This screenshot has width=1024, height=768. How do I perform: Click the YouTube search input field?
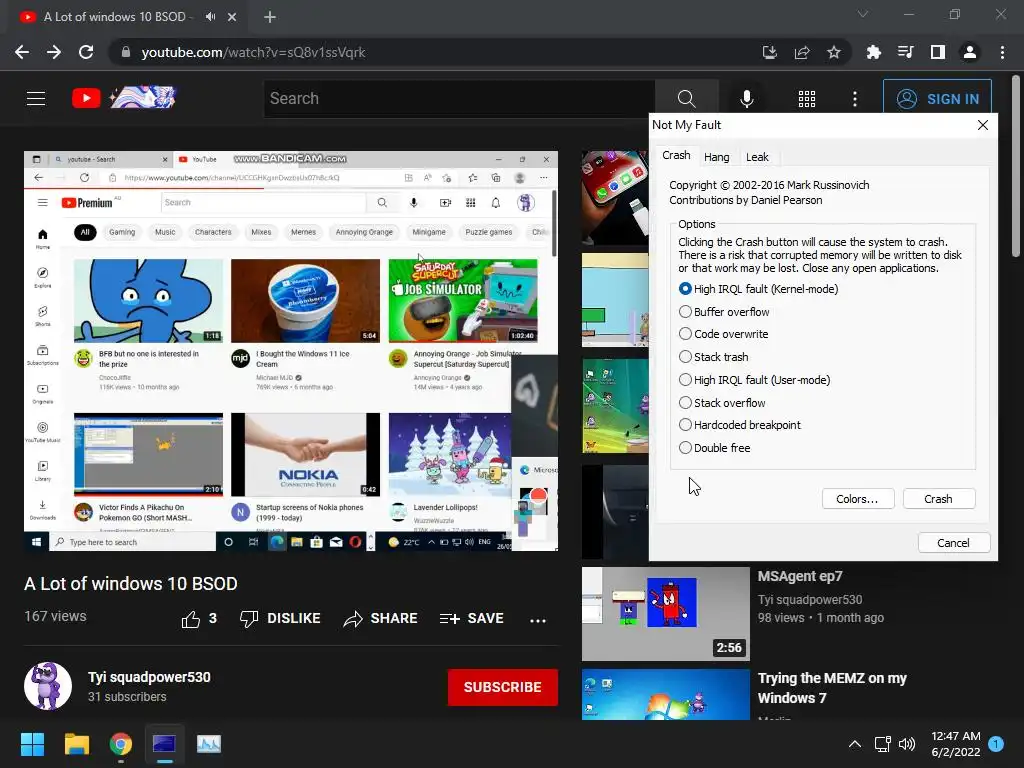click(459, 99)
